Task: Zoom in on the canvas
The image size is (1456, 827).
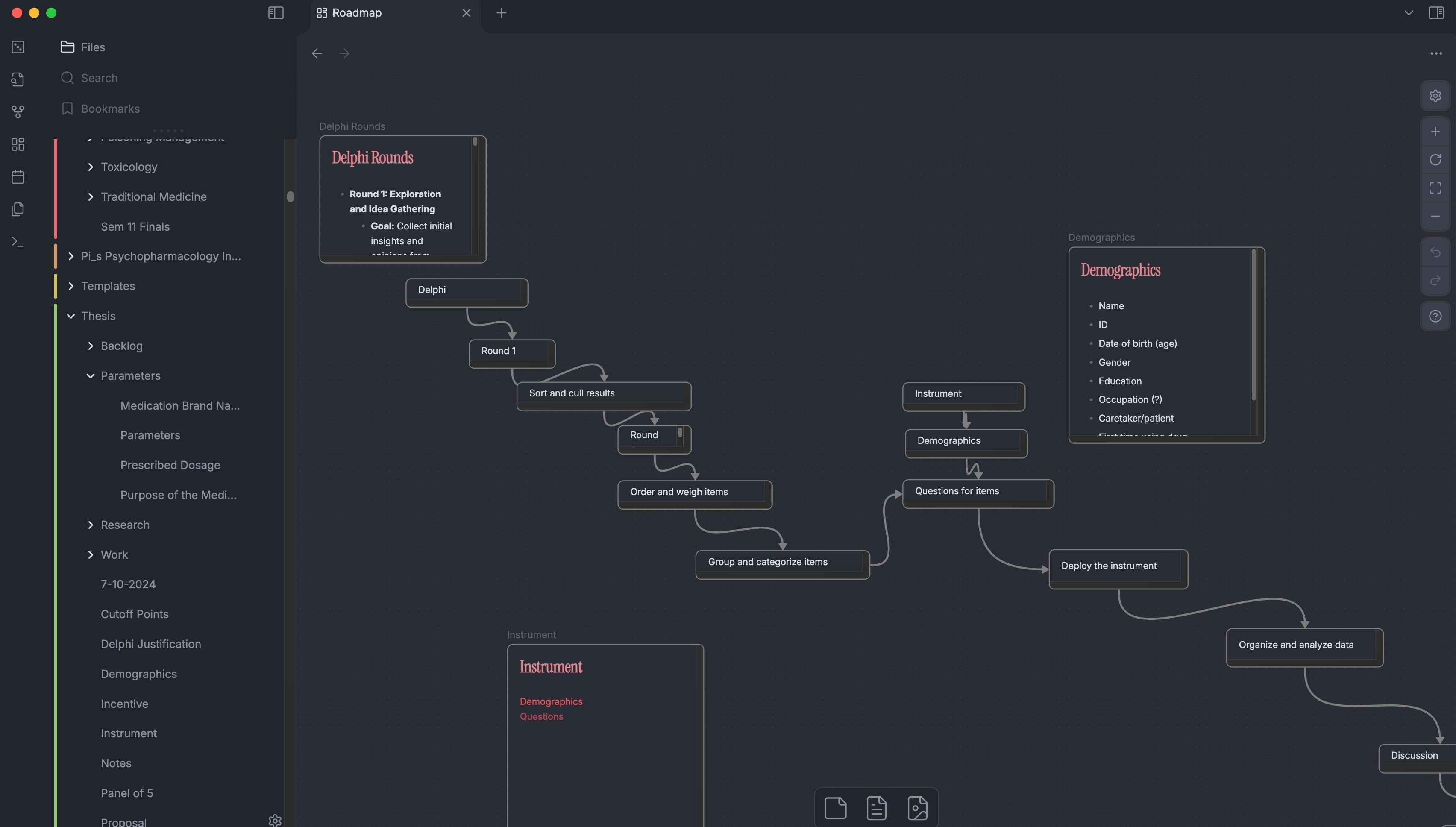Action: [1435, 132]
